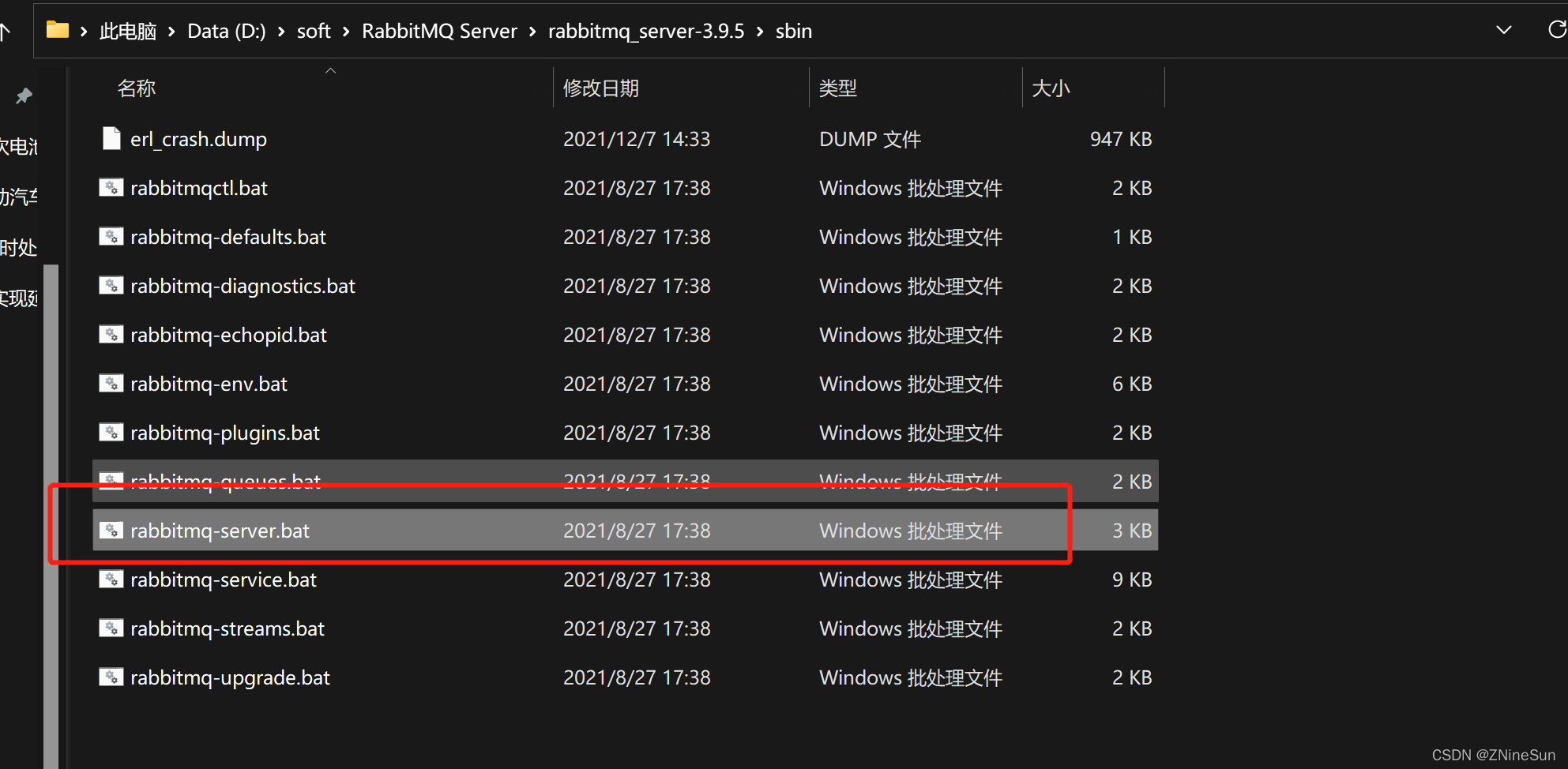This screenshot has width=1568, height=769.
Task: Expand chevron after Data (D:) breadcrumb
Action: (x=281, y=32)
